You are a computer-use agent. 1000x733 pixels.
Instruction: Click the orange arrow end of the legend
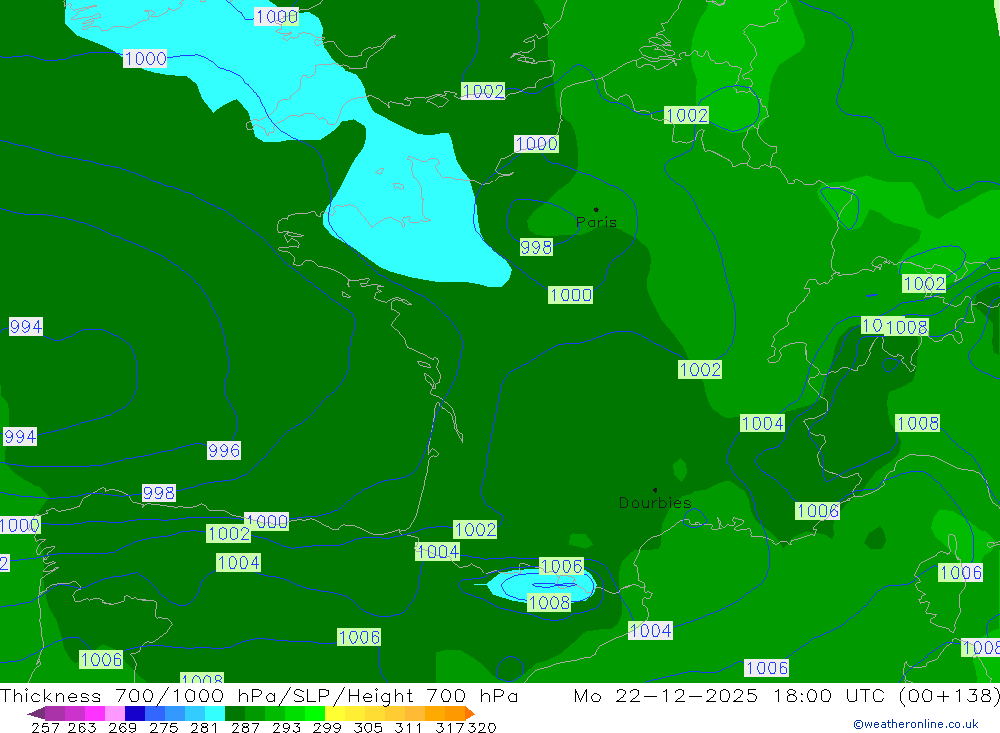[470, 713]
